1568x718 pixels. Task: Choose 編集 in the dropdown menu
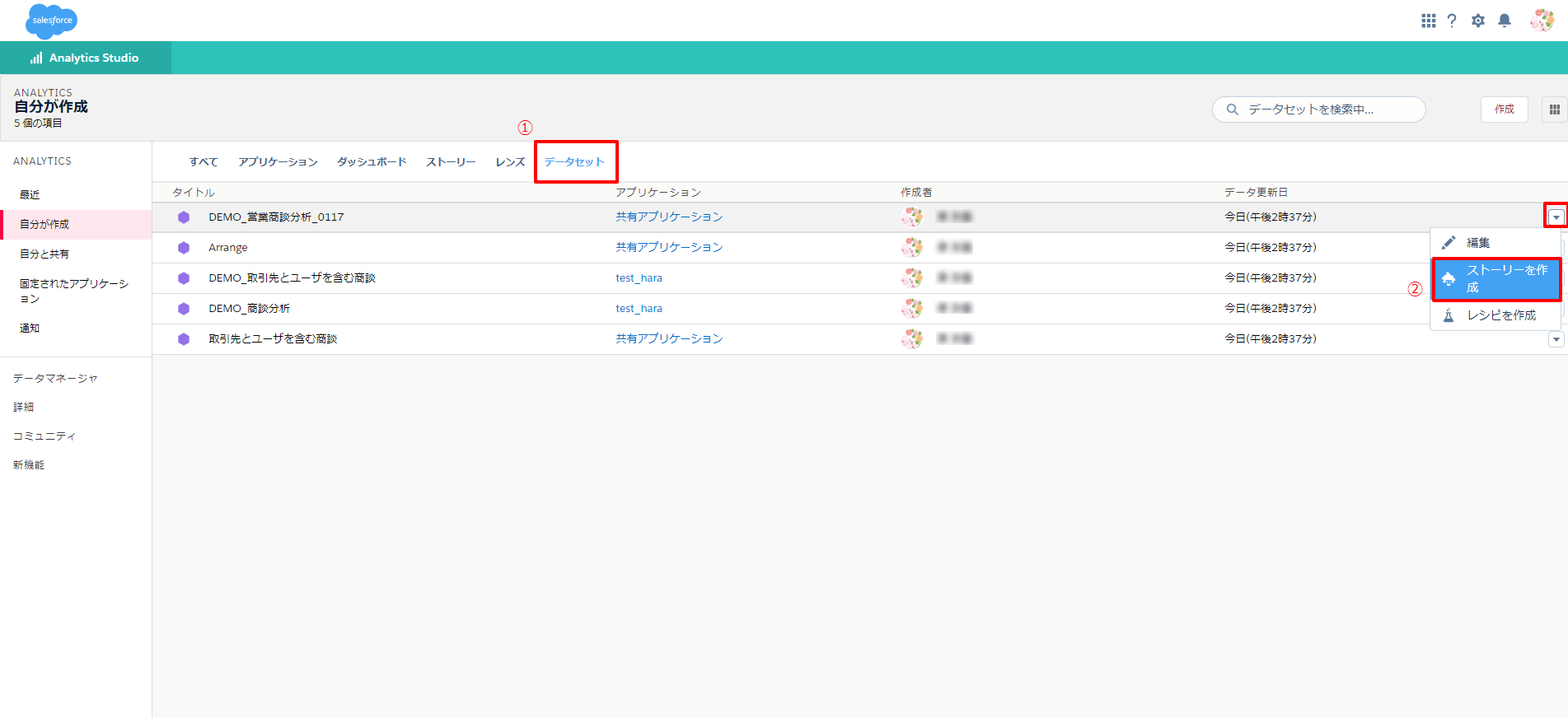1477,243
